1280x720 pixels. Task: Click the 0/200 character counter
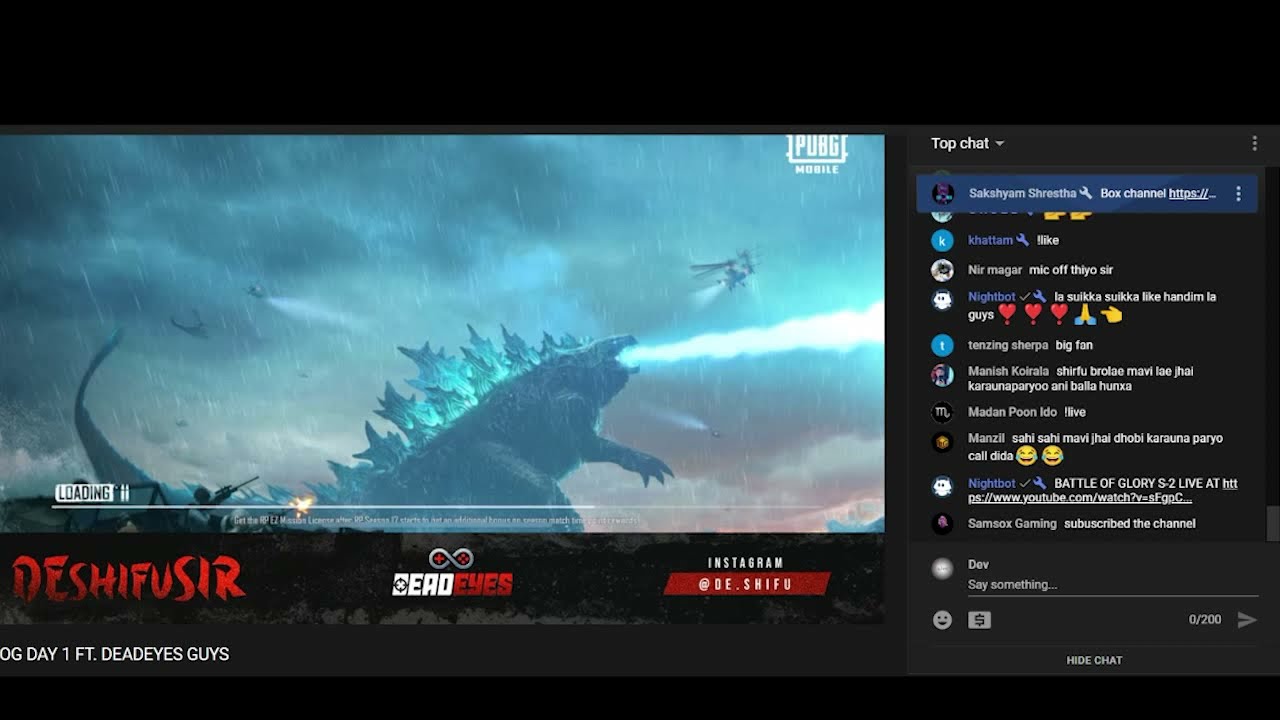tap(1205, 620)
